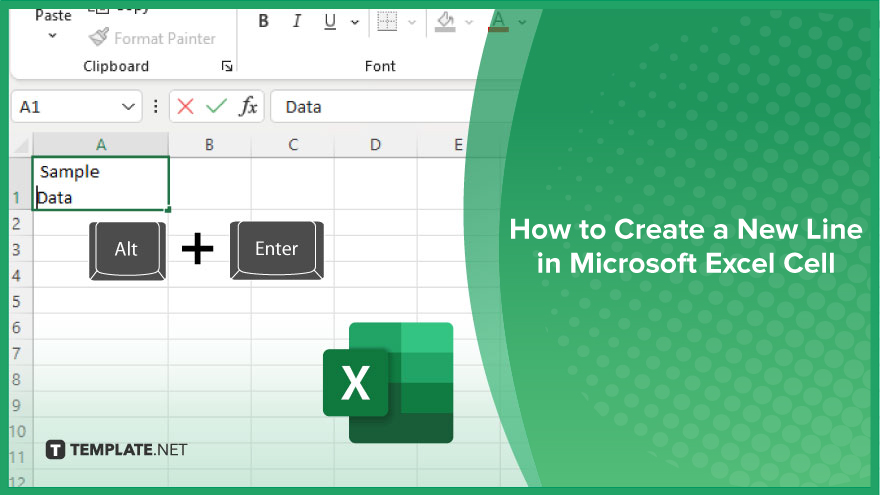Open borders dropdown arrow

pyautogui.click(x=412, y=22)
